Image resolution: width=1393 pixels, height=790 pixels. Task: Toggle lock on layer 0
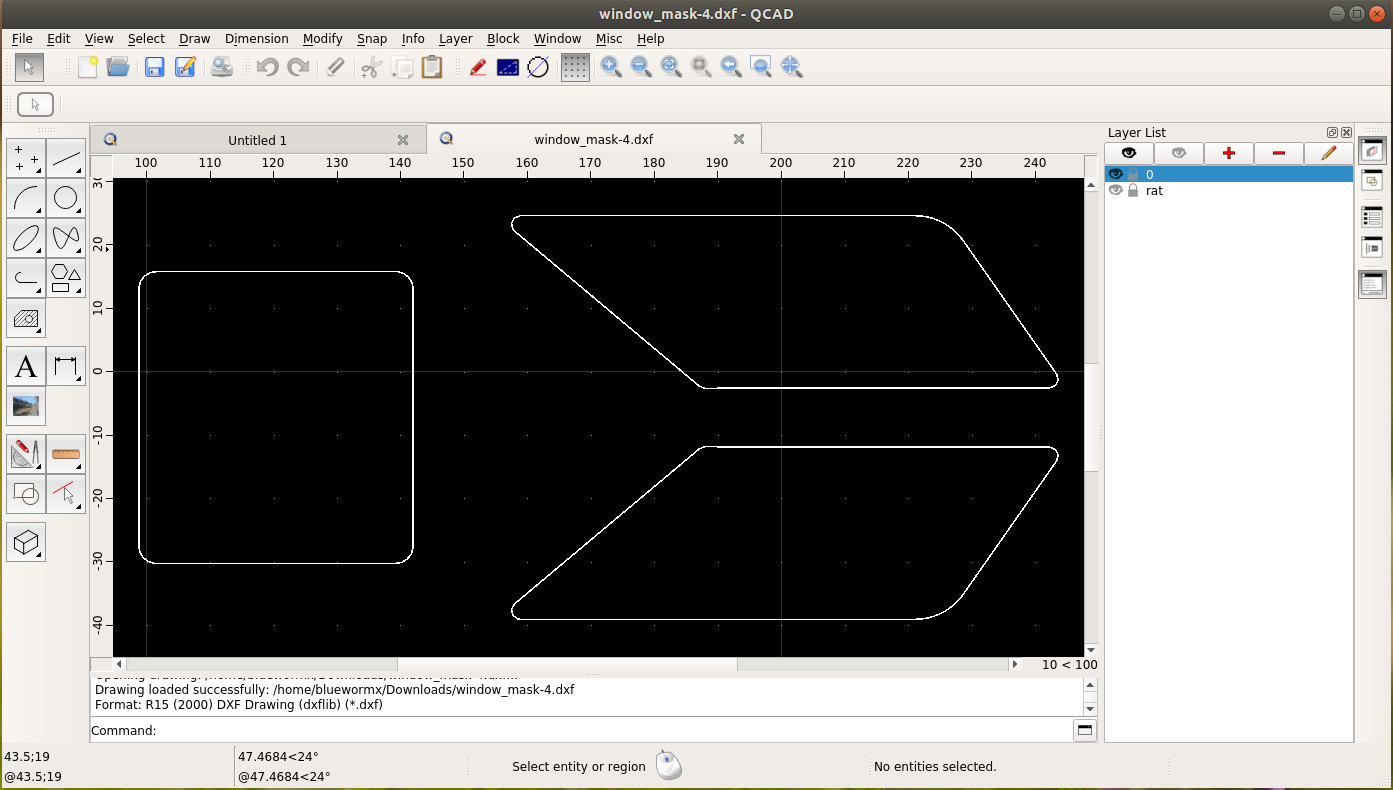[x=1133, y=174]
